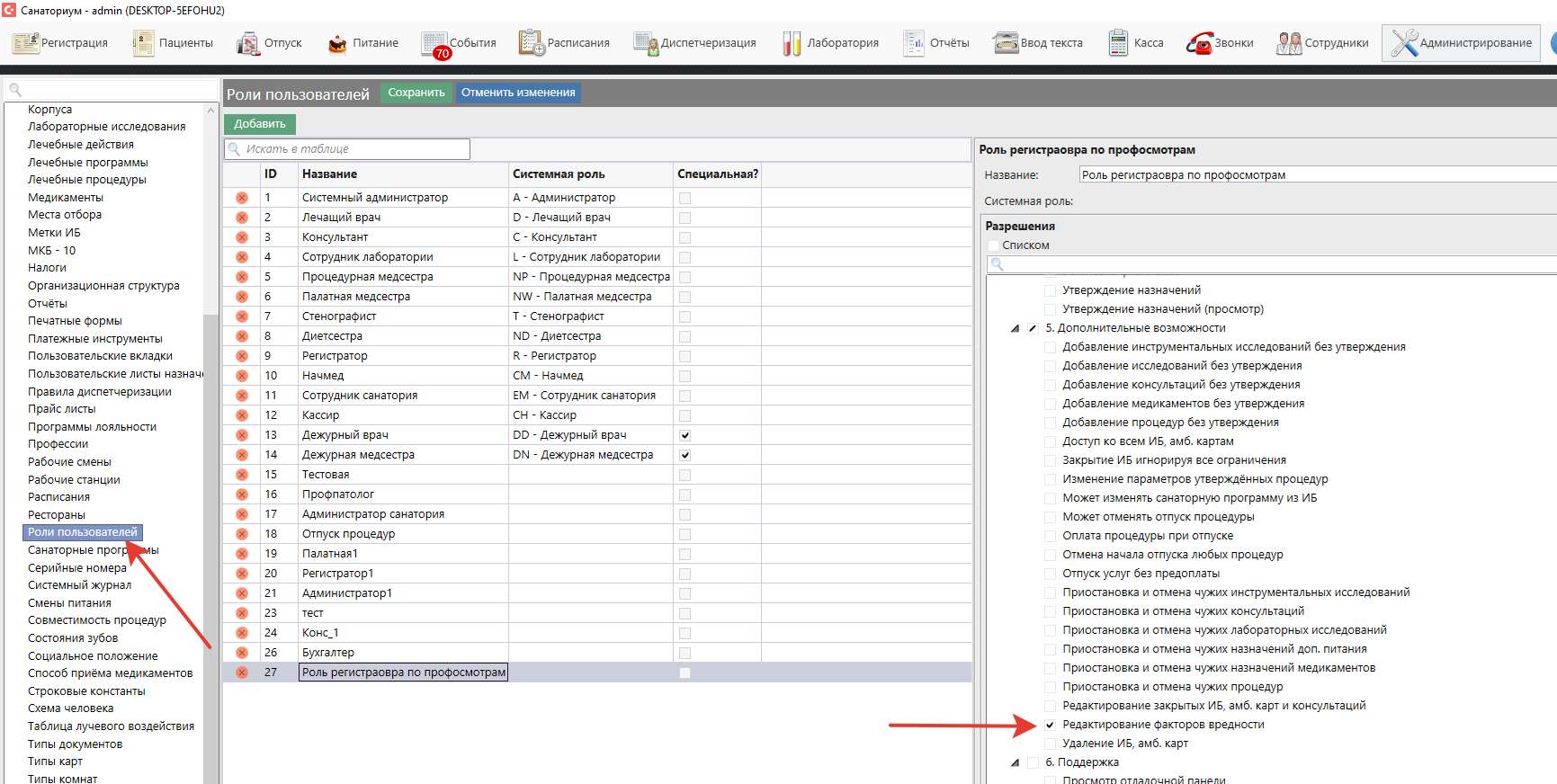Collapse the 5. Дополнительные возможности group
The image size is (1557, 784).
click(x=1016, y=328)
